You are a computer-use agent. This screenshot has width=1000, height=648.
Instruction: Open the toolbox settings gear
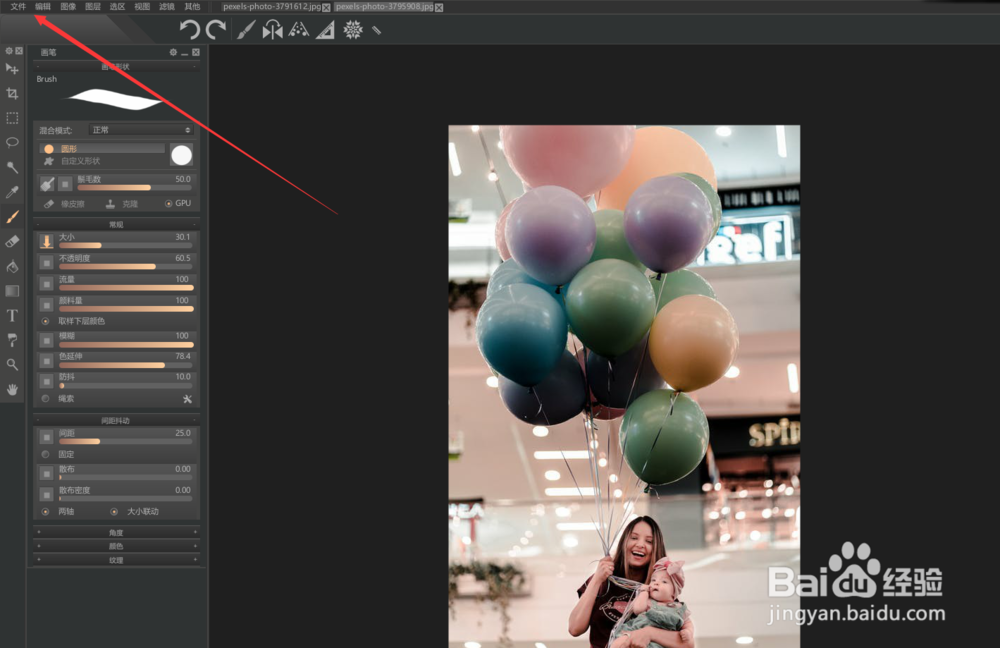(x=9, y=51)
